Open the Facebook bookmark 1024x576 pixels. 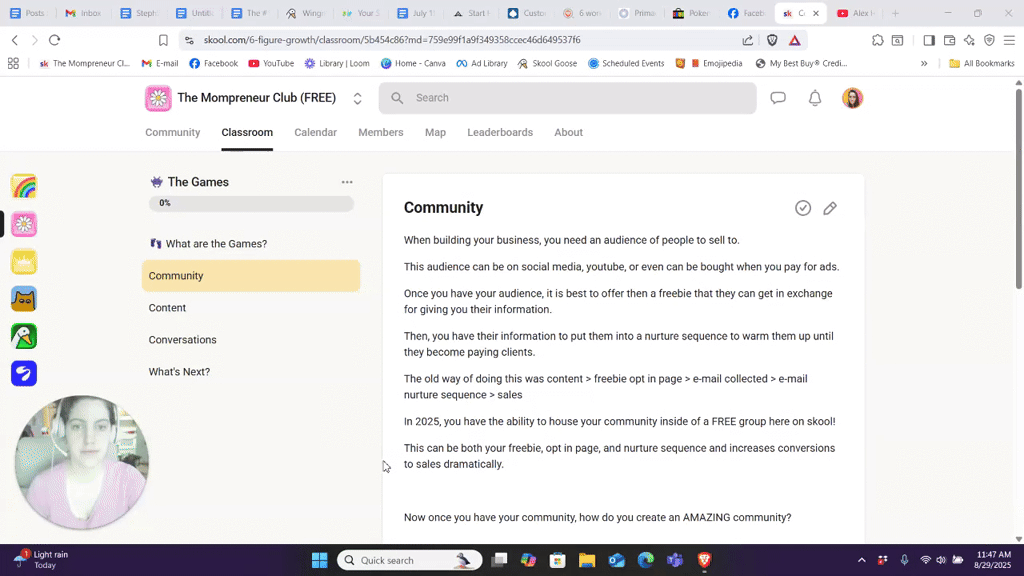[214, 63]
